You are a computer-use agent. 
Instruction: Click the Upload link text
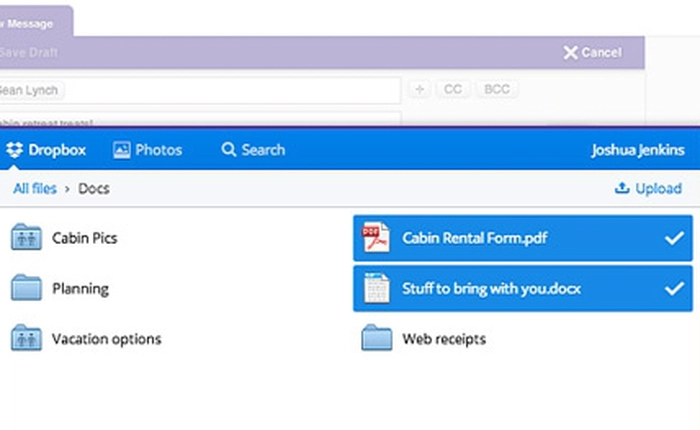(658, 188)
